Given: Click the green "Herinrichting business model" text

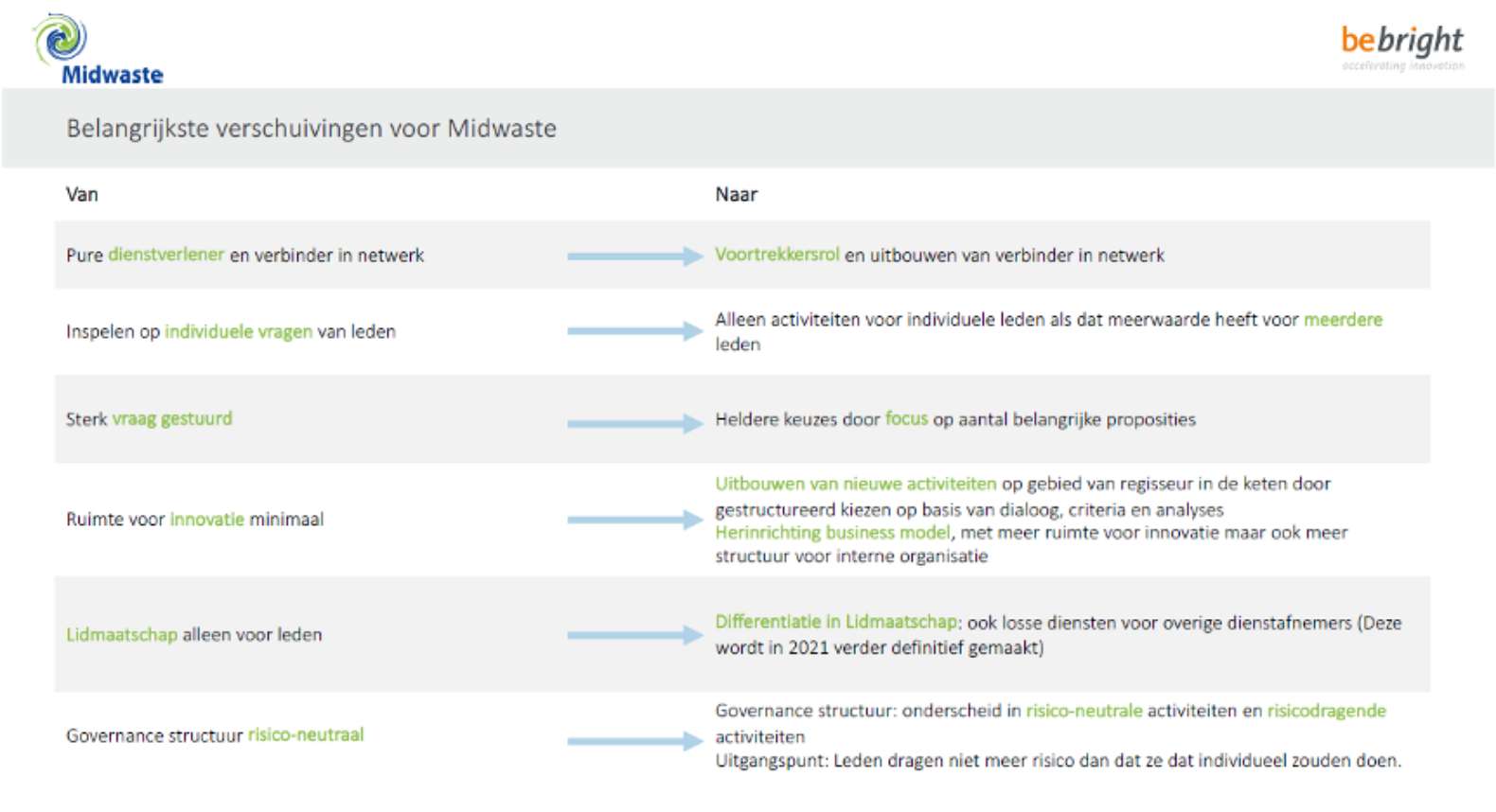Looking at the screenshot, I should [x=832, y=533].
